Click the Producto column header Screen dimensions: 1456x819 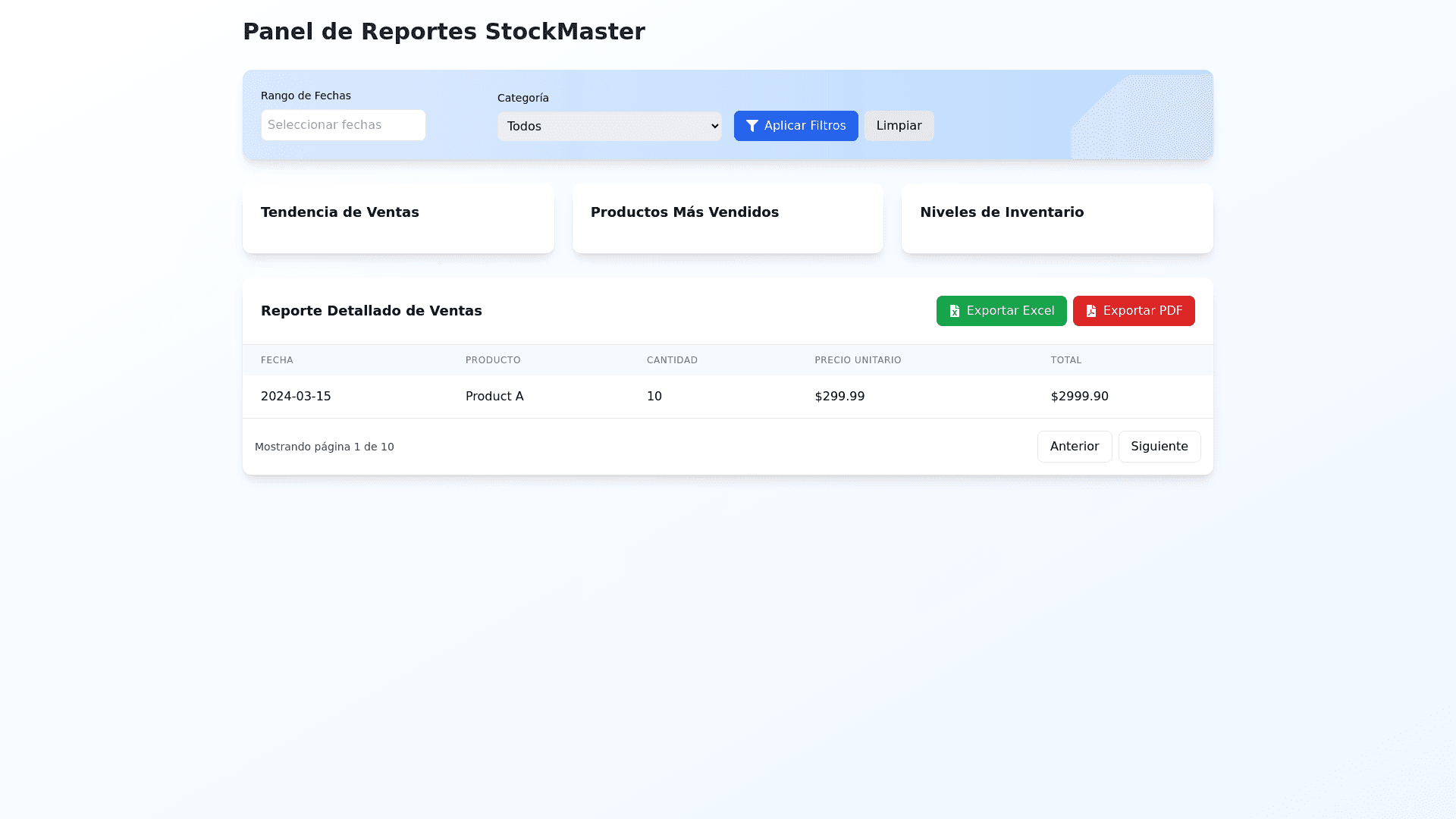coord(493,360)
